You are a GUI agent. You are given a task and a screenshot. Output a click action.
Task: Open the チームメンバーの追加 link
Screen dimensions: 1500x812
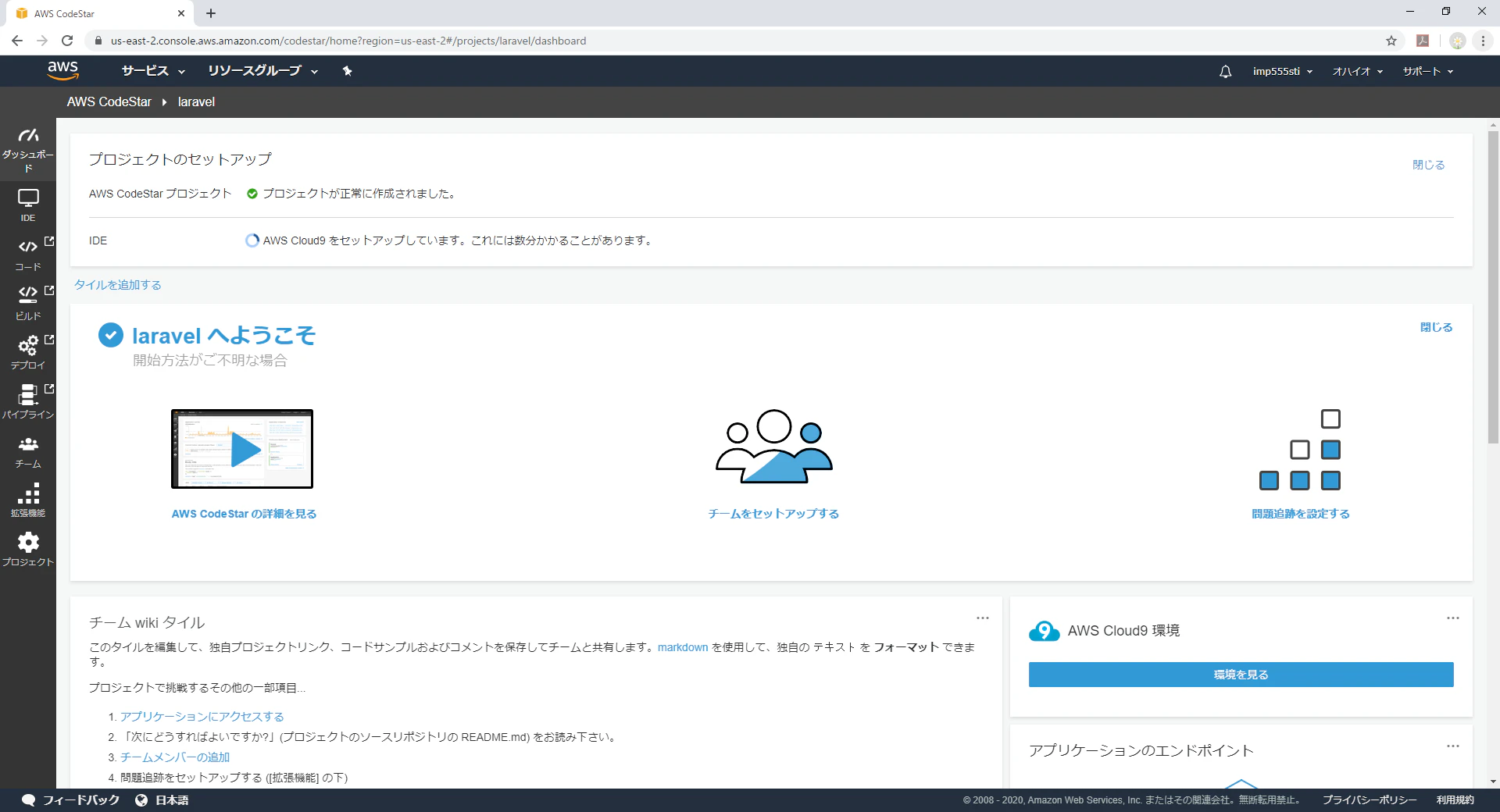coord(175,757)
